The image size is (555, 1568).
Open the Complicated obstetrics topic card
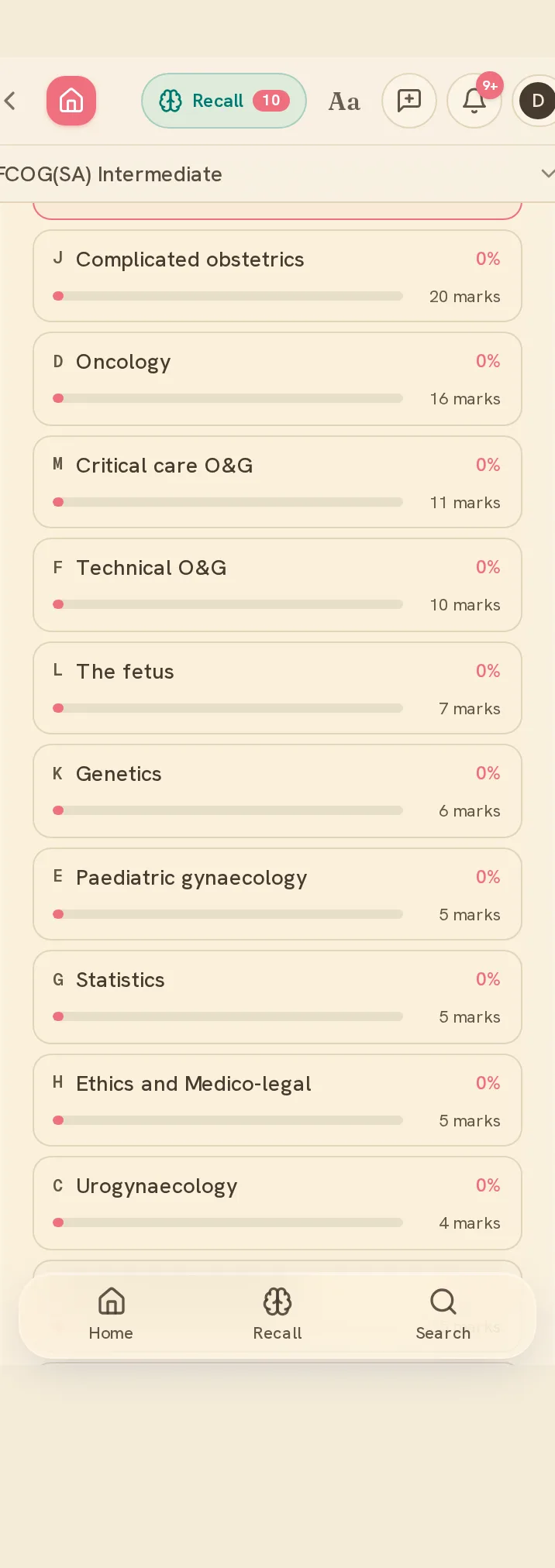(x=277, y=276)
